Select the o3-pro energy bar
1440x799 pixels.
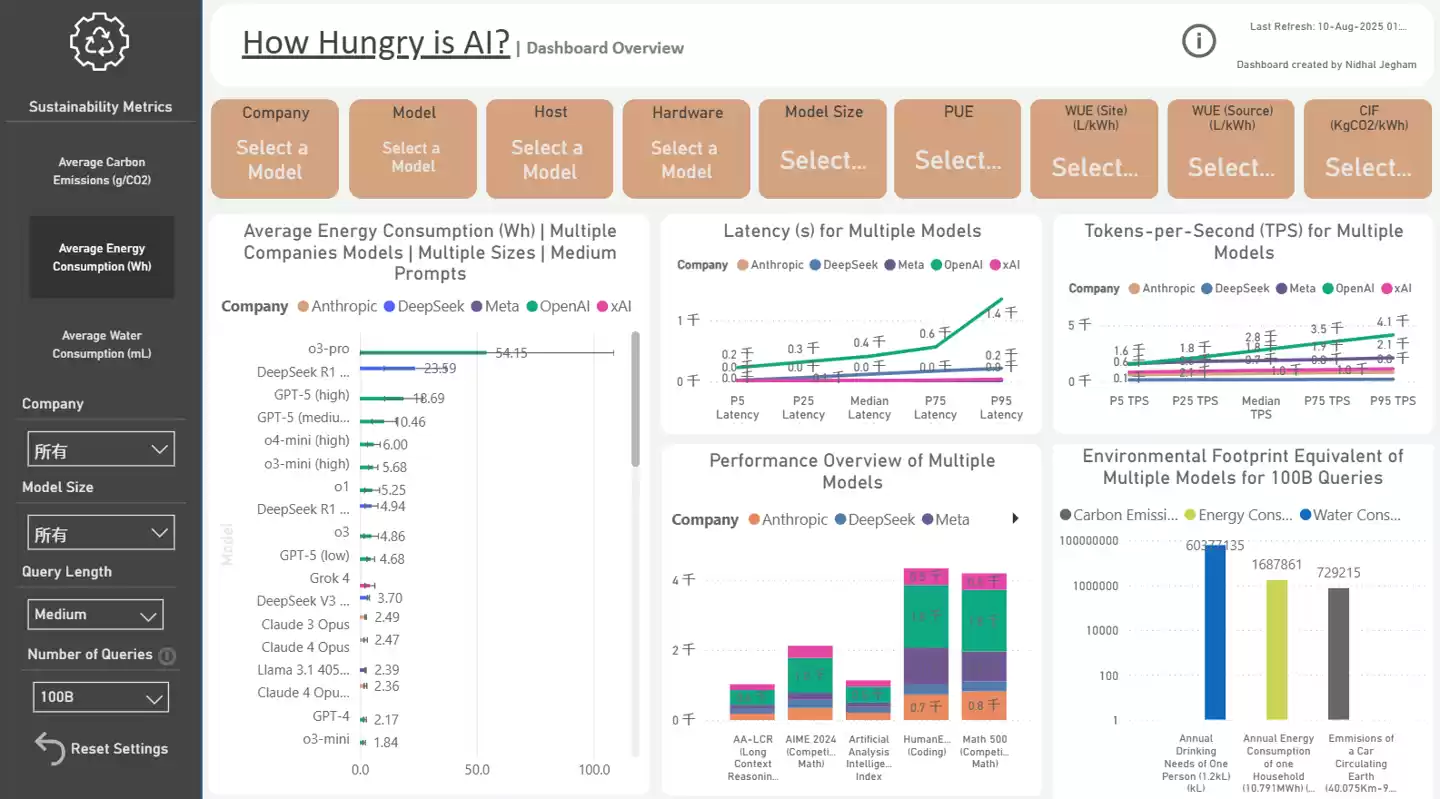[x=422, y=352]
